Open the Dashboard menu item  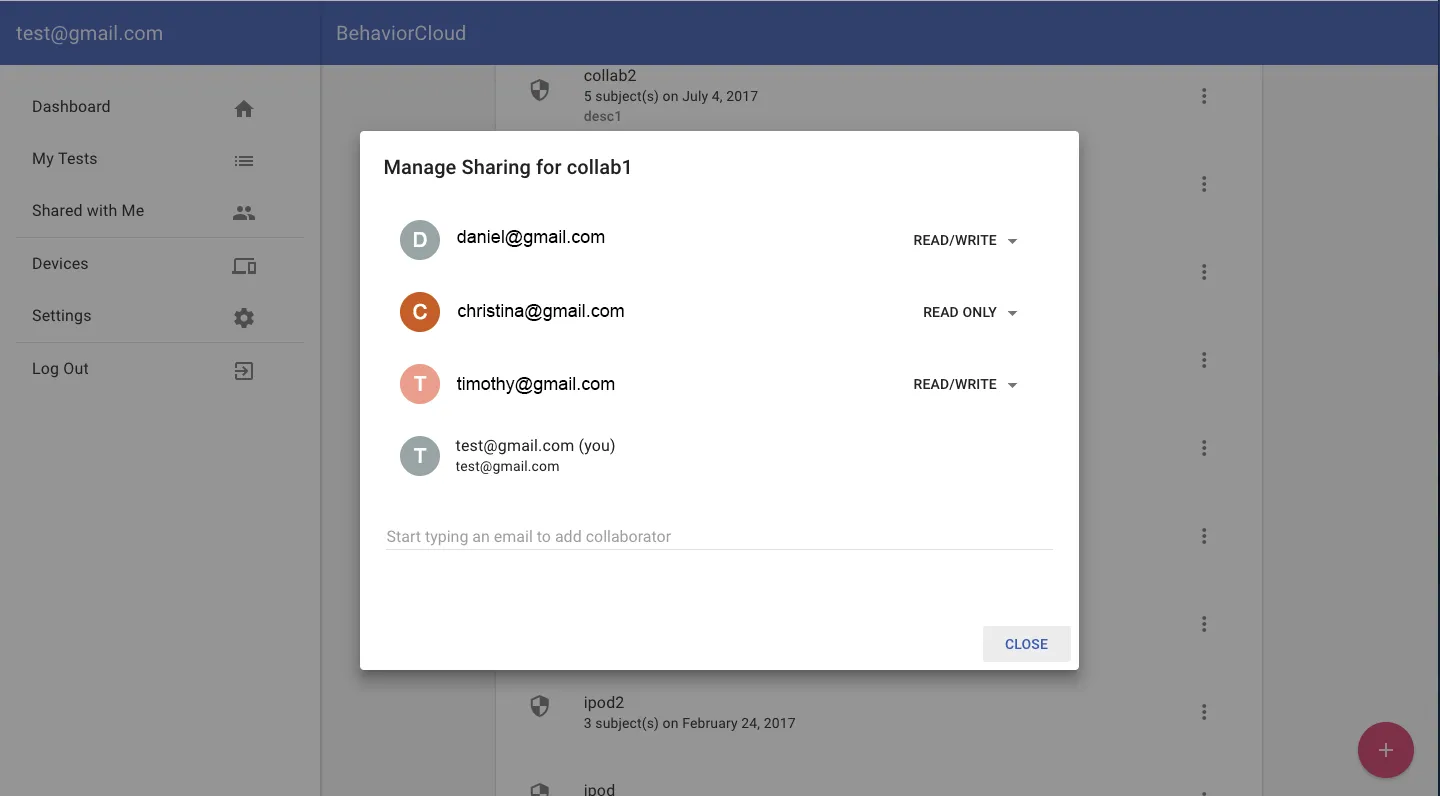tap(160, 107)
